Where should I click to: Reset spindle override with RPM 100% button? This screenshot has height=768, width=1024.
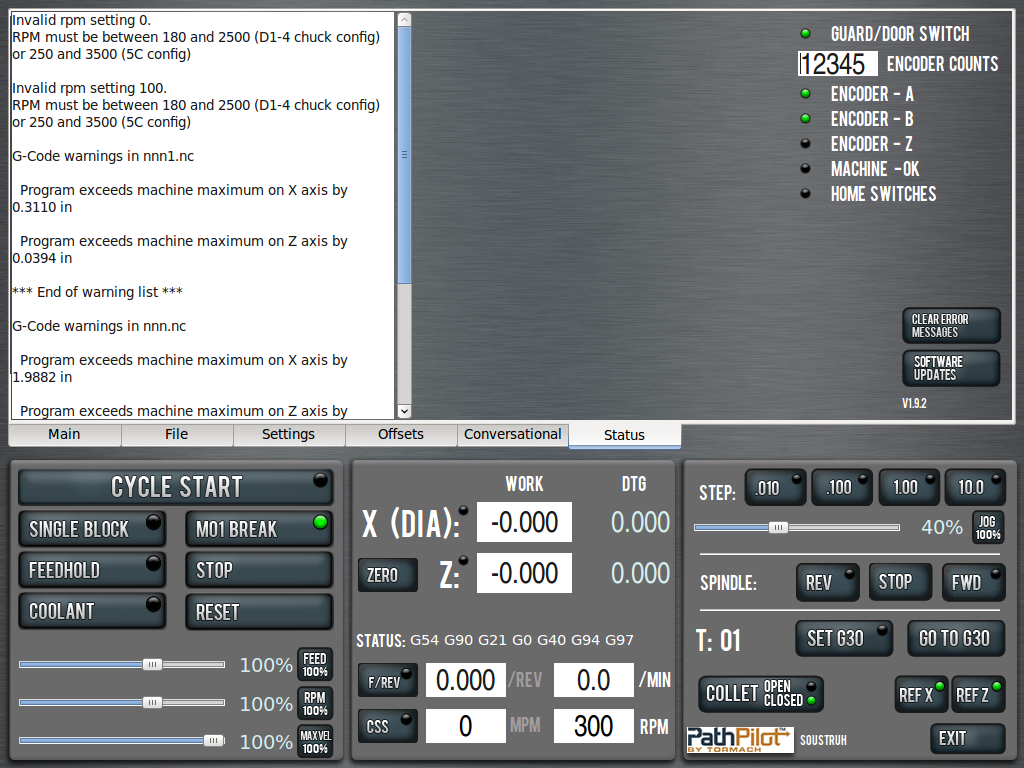coord(315,703)
